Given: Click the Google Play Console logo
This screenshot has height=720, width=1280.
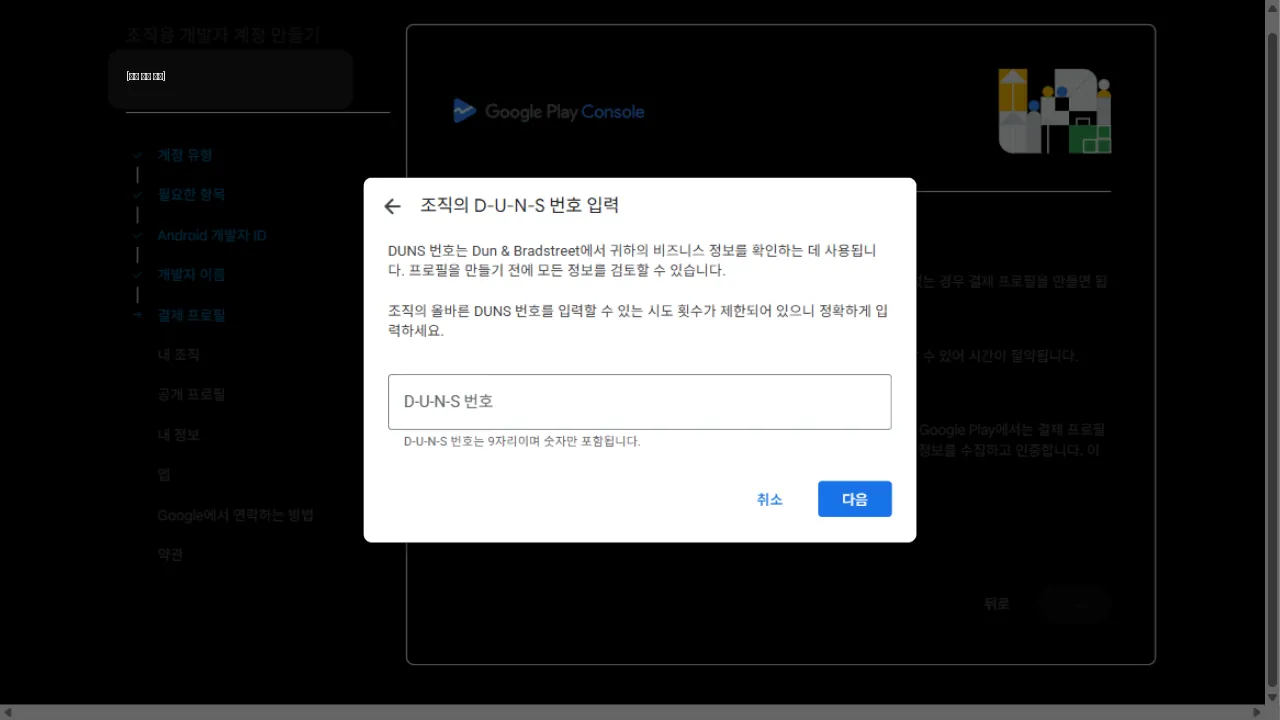Looking at the screenshot, I should pos(549,111).
